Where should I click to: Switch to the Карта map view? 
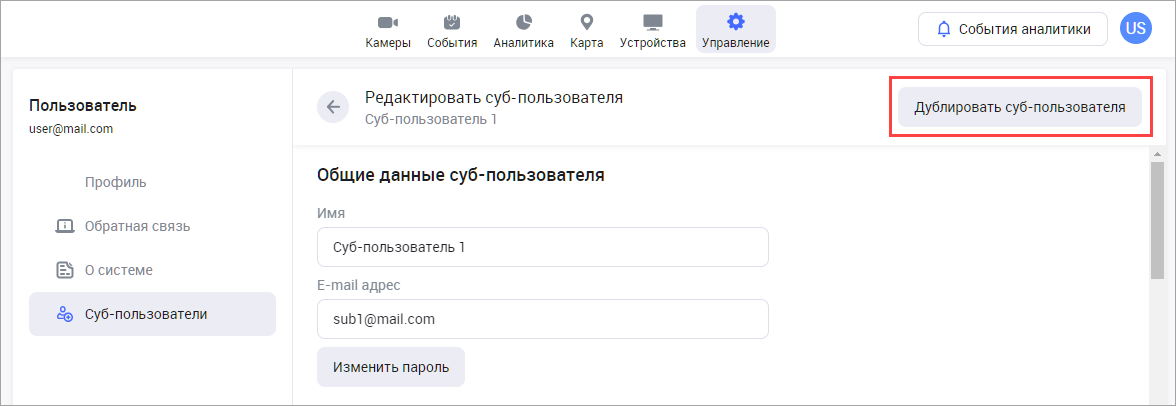coord(586,30)
